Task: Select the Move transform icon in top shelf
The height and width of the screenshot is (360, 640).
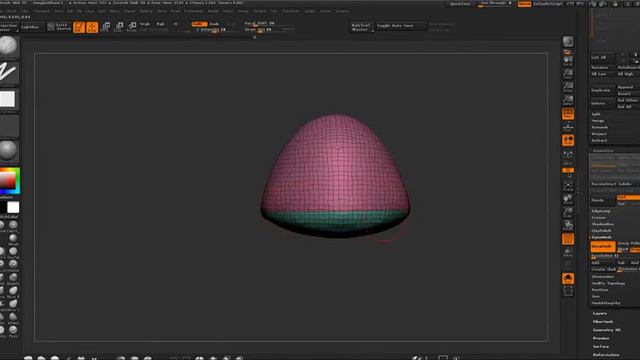Action: coord(105,27)
